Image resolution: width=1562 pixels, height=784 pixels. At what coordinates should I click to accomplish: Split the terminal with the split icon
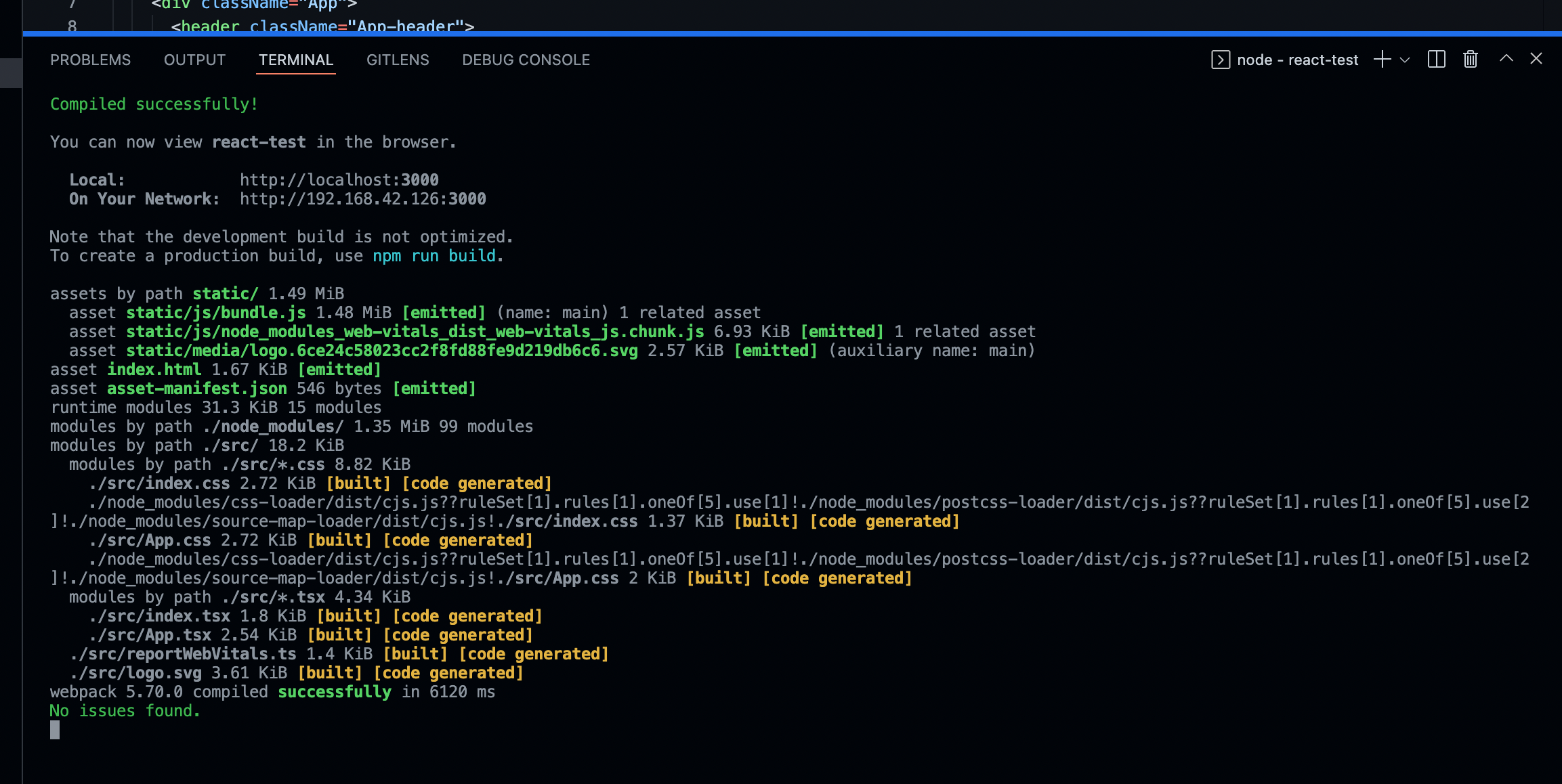click(1436, 60)
